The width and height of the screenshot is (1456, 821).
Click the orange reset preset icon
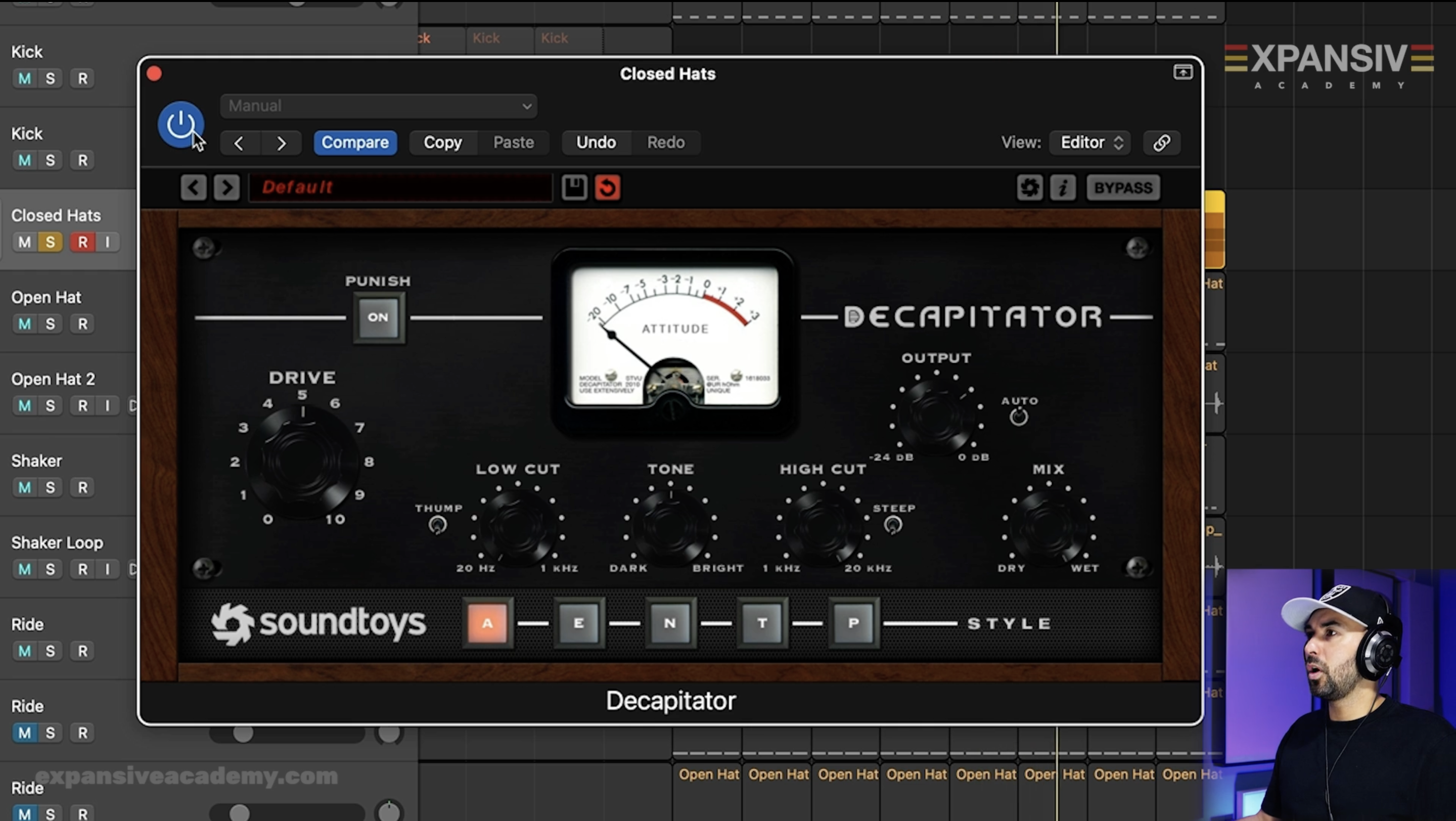click(608, 187)
